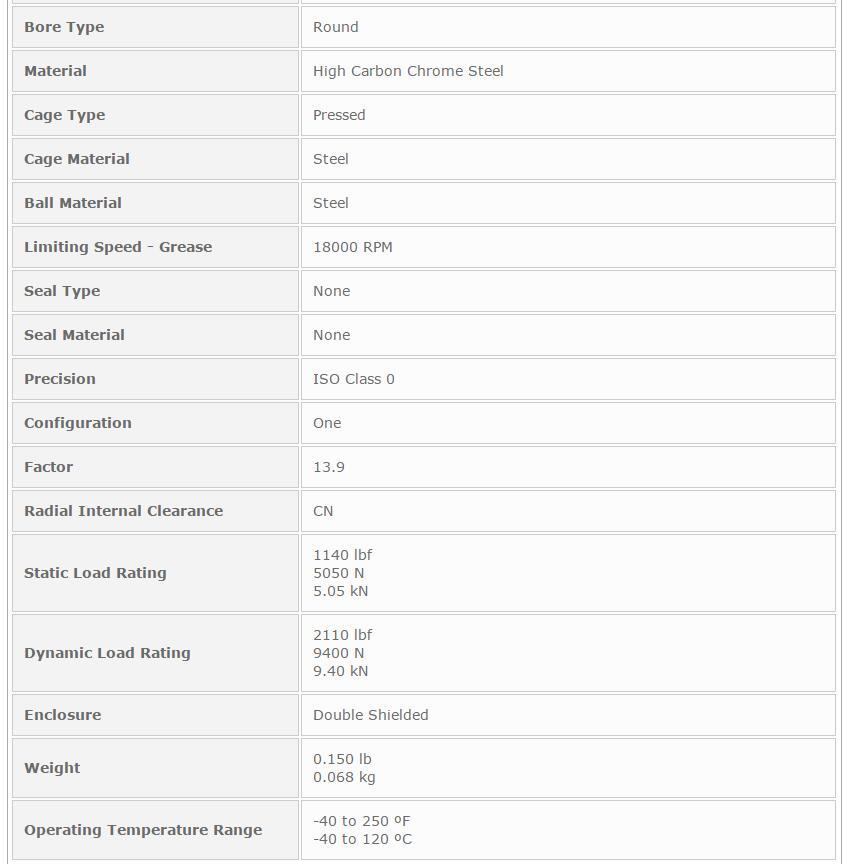Viewport: 843px width, 864px height.
Task: Select the Factor value 13.9
Action: pos(329,467)
